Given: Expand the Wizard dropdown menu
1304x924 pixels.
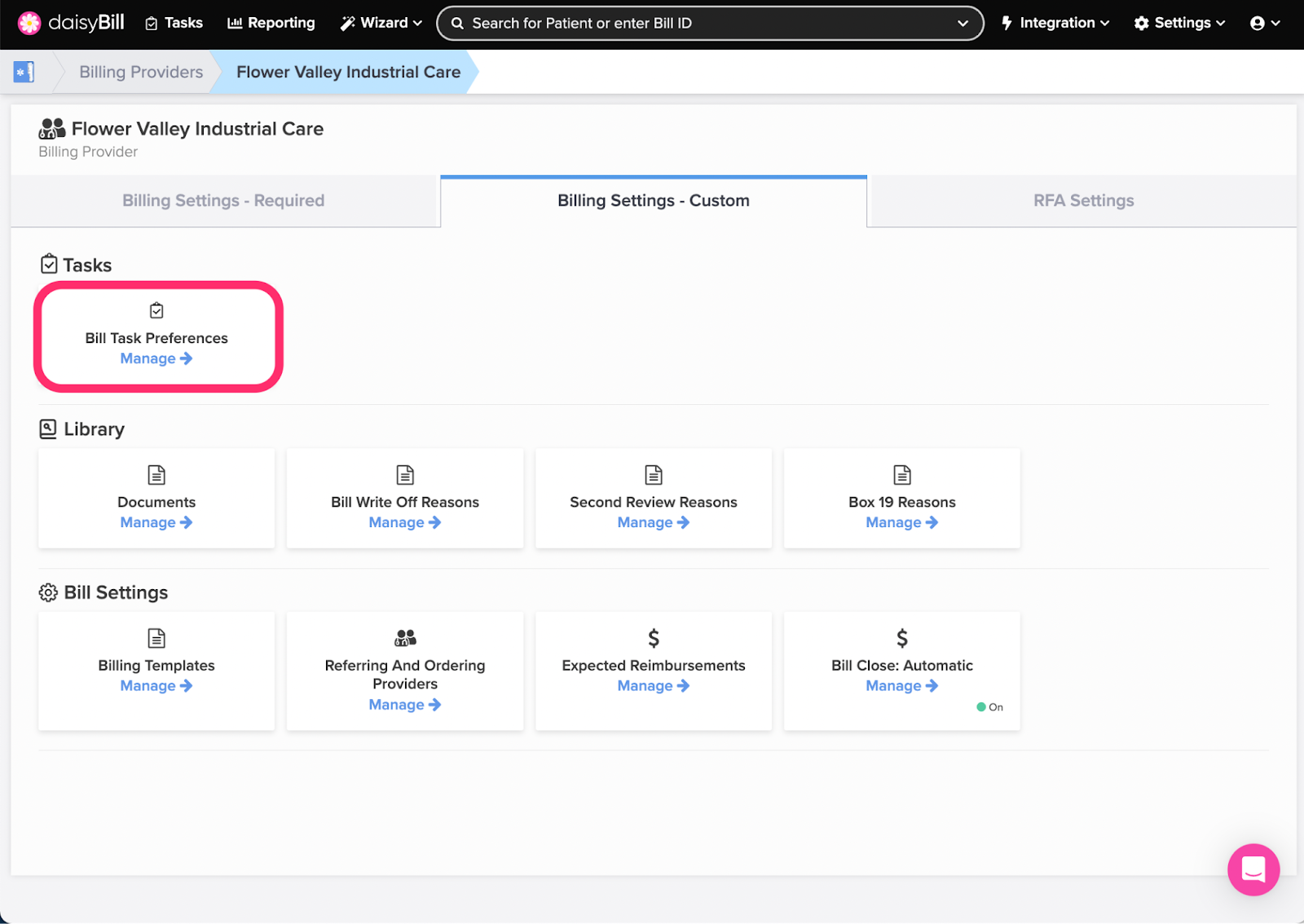Looking at the screenshot, I should (381, 24).
